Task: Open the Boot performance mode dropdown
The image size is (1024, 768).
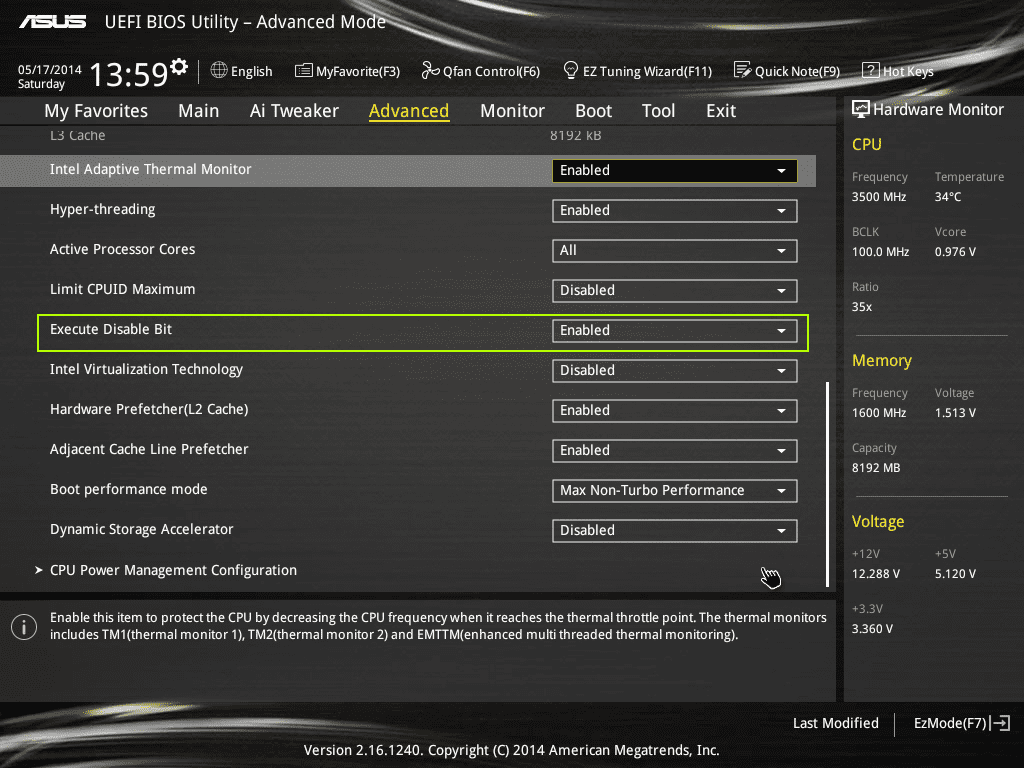Action: coord(675,490)
